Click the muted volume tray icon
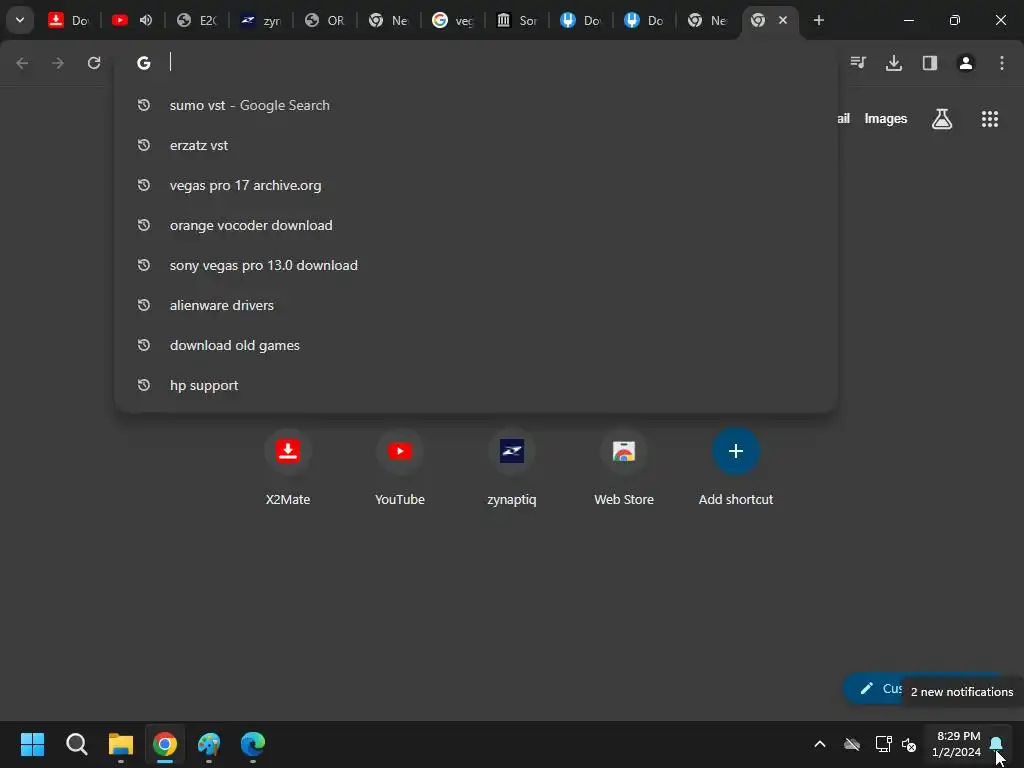1024x768 pixels. click(908, 744)
